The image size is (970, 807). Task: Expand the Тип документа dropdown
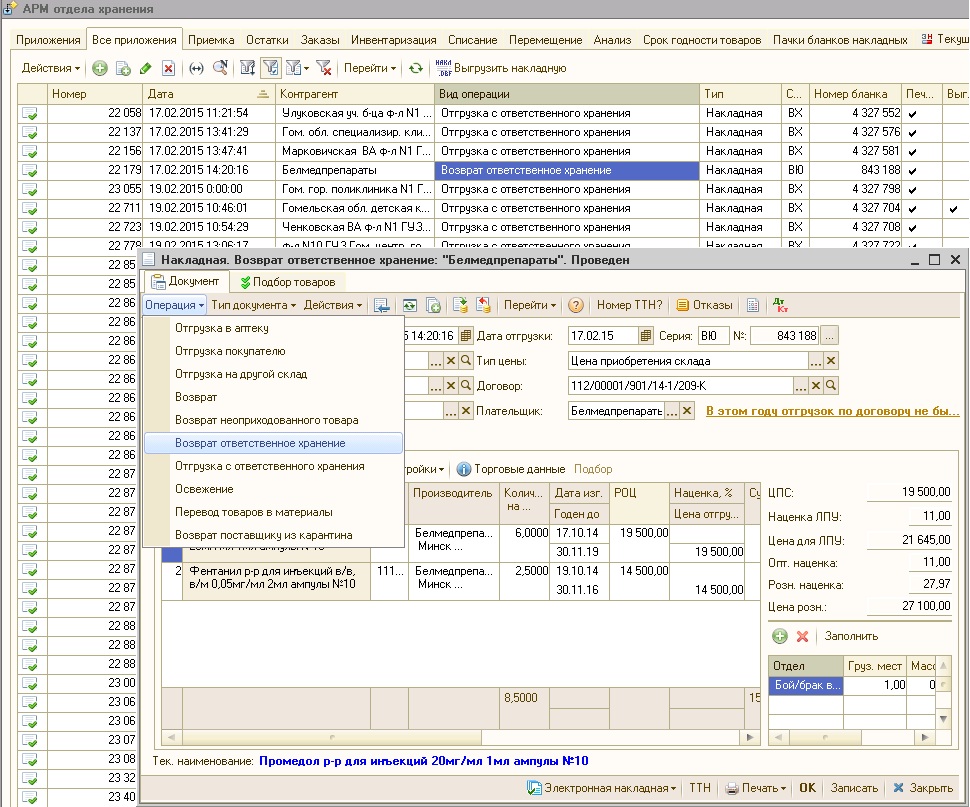coord(253,305)
